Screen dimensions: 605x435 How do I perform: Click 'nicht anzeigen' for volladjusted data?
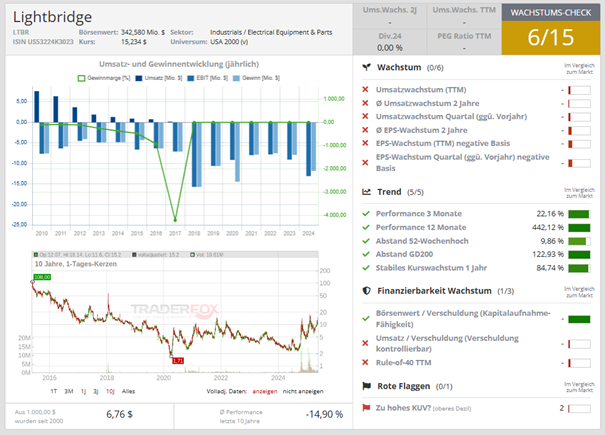(x=303, y=391)
